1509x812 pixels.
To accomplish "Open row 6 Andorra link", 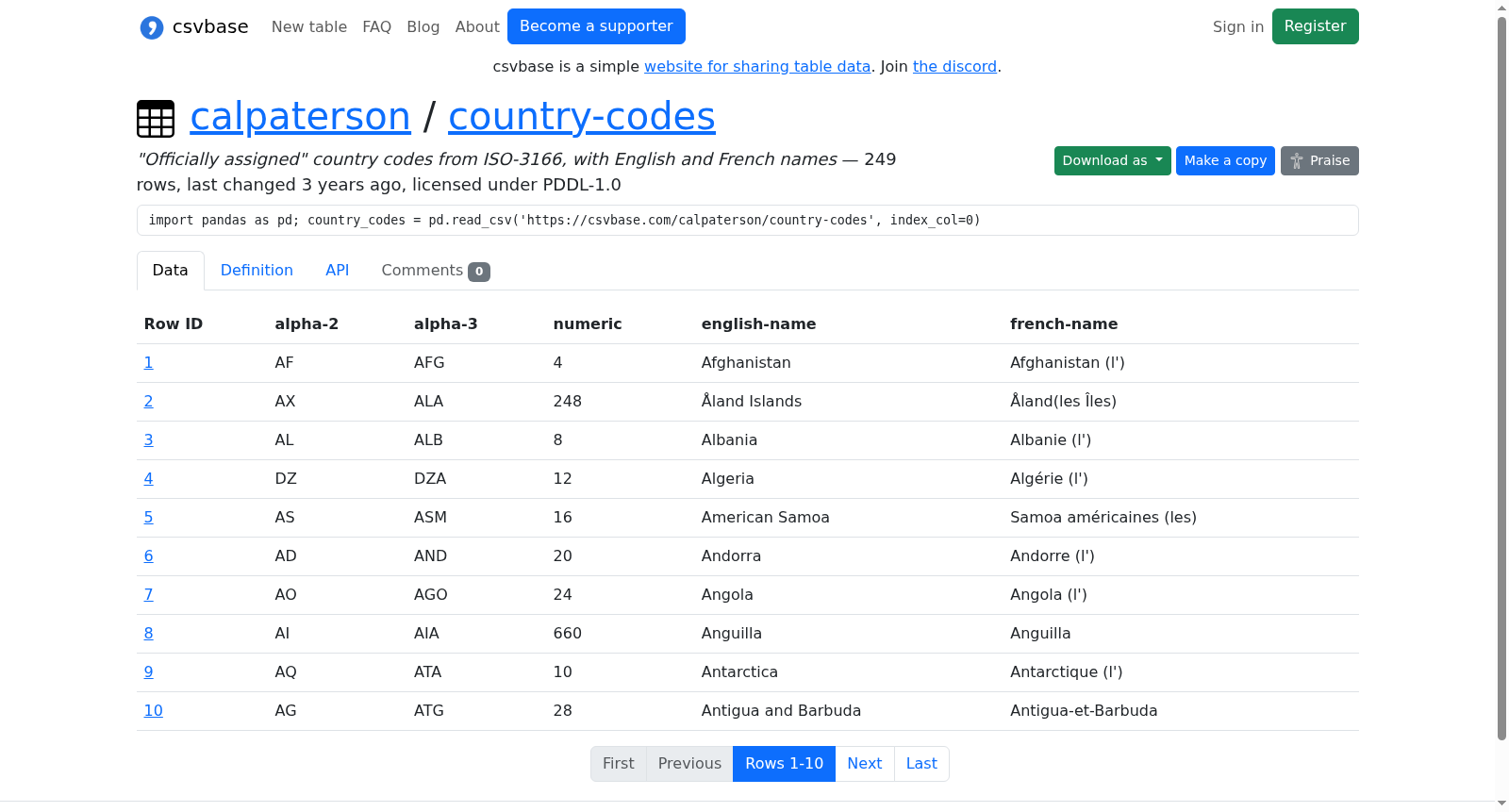I will pyautogui.click(x=149, y=555).
